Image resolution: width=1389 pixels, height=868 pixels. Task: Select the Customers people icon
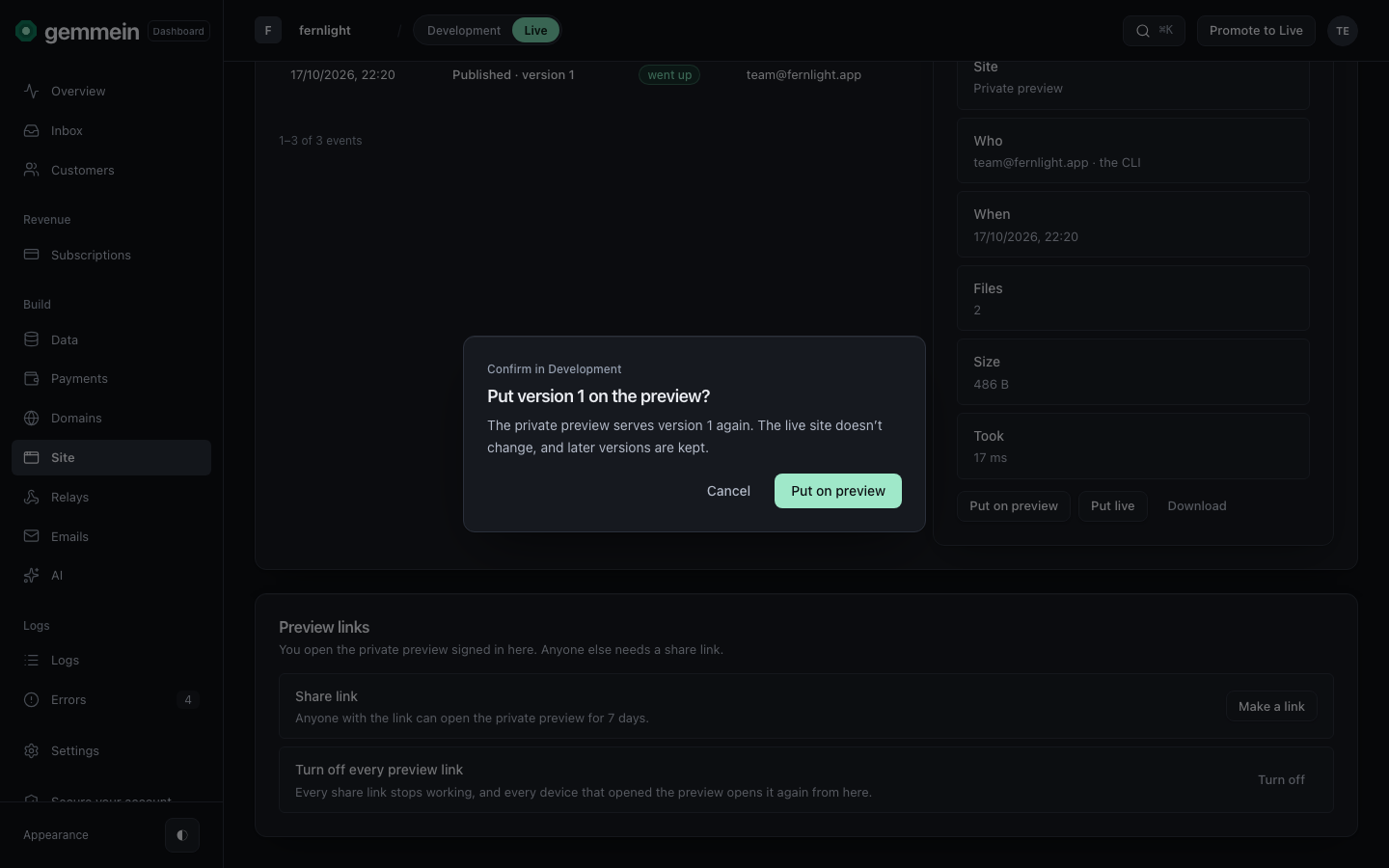32,170
